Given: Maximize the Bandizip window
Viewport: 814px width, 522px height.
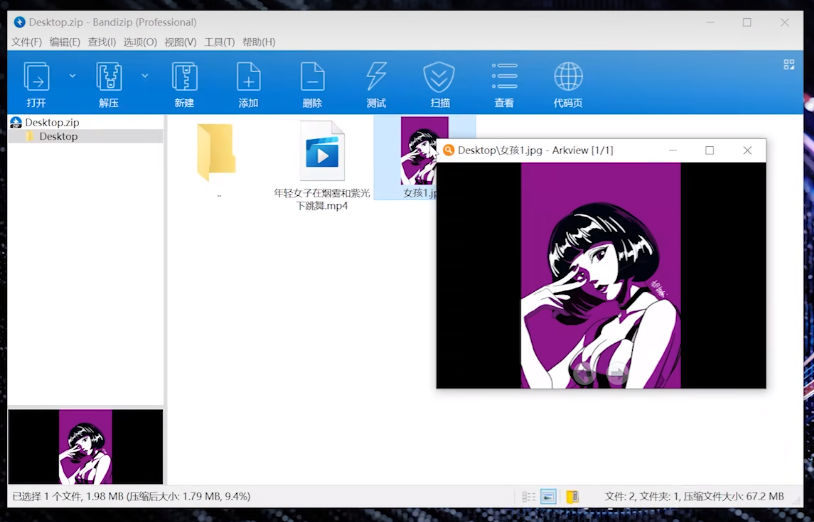Looking at the screenshot, I should (x=747, y=22).
